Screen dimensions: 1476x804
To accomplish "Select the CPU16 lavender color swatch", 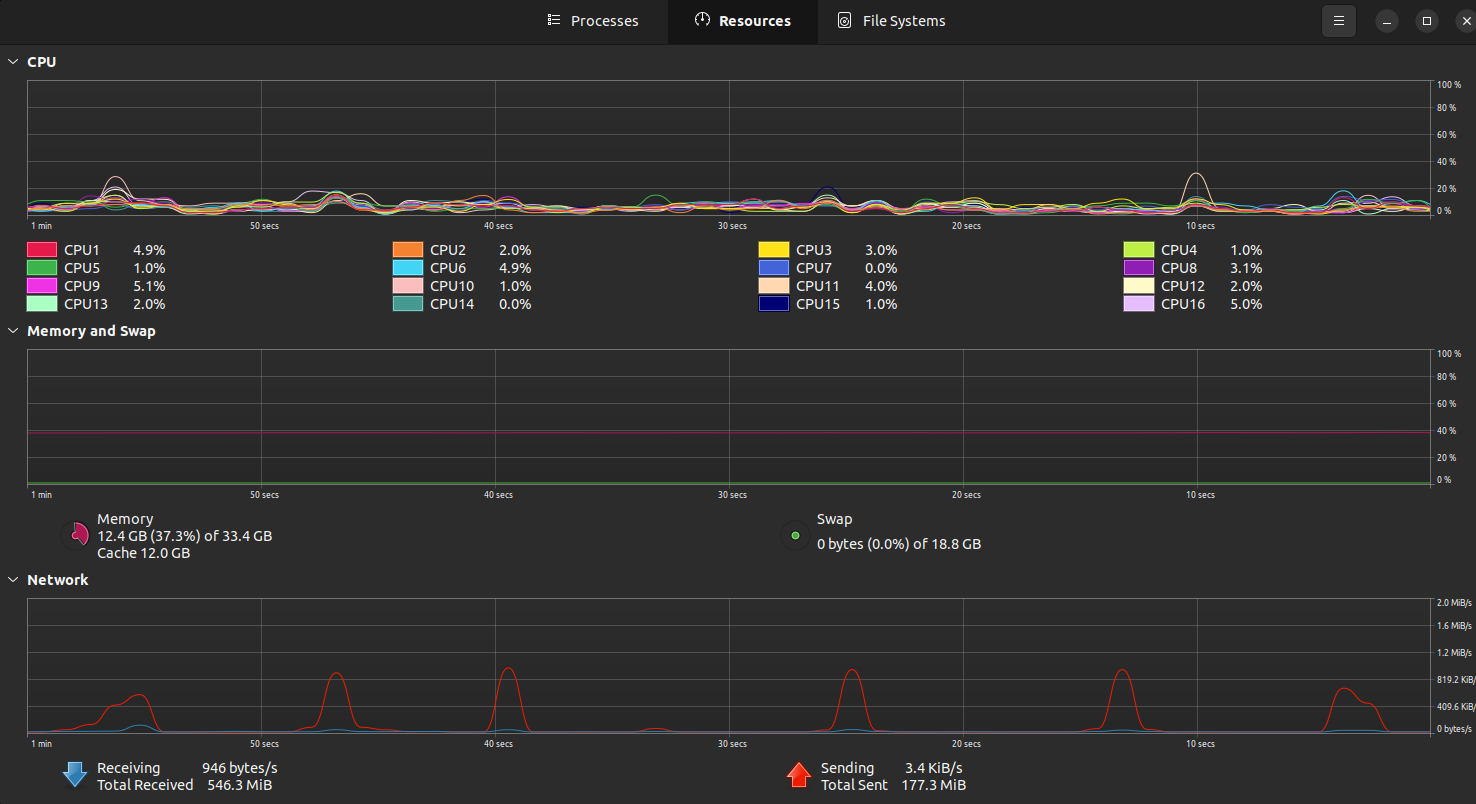I will 1139,304.
